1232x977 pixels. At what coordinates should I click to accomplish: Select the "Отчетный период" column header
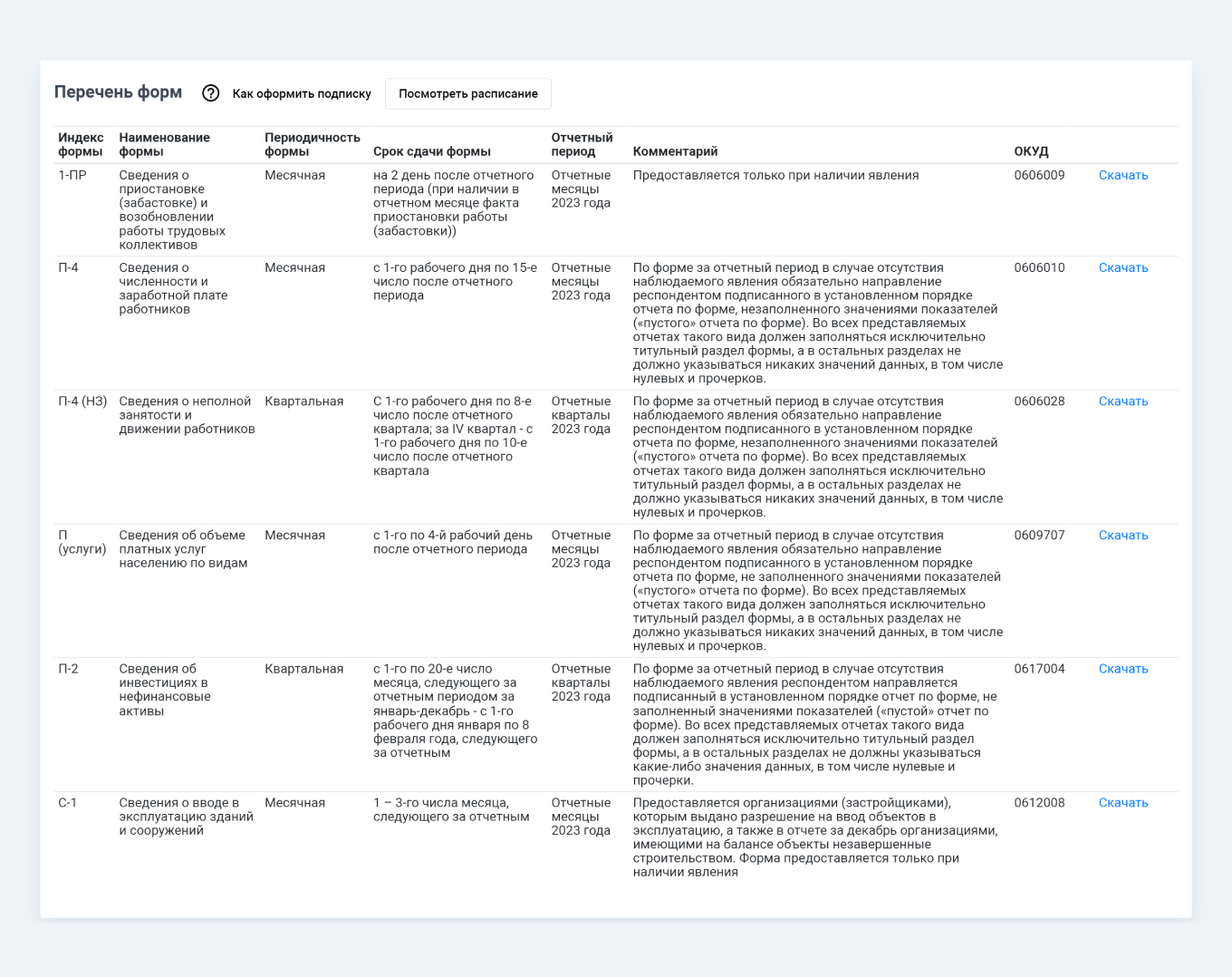point(582,144)
